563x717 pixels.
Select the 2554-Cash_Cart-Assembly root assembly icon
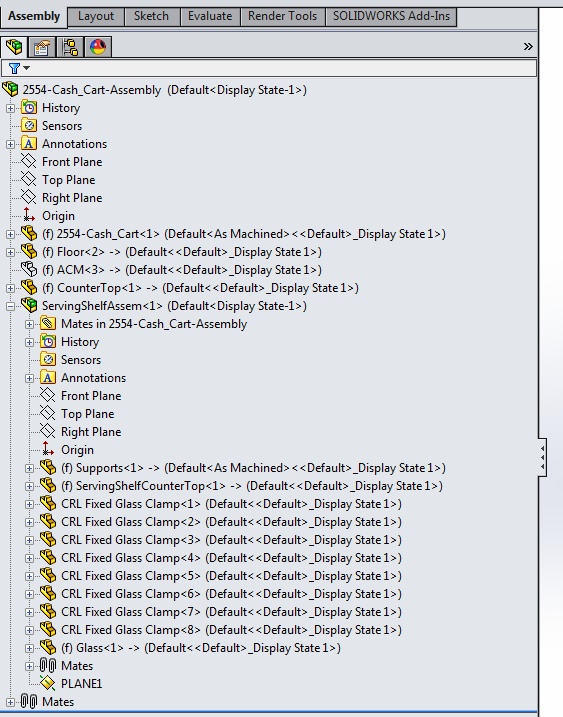(x=10, y=89)
